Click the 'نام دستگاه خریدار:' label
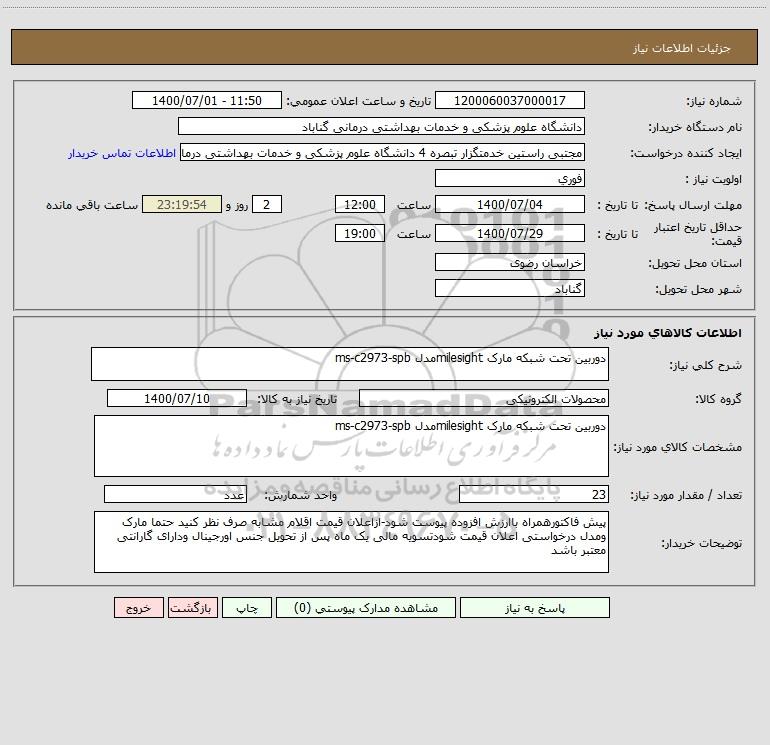This screenshot has width=770, height=745. click(695, 127)
